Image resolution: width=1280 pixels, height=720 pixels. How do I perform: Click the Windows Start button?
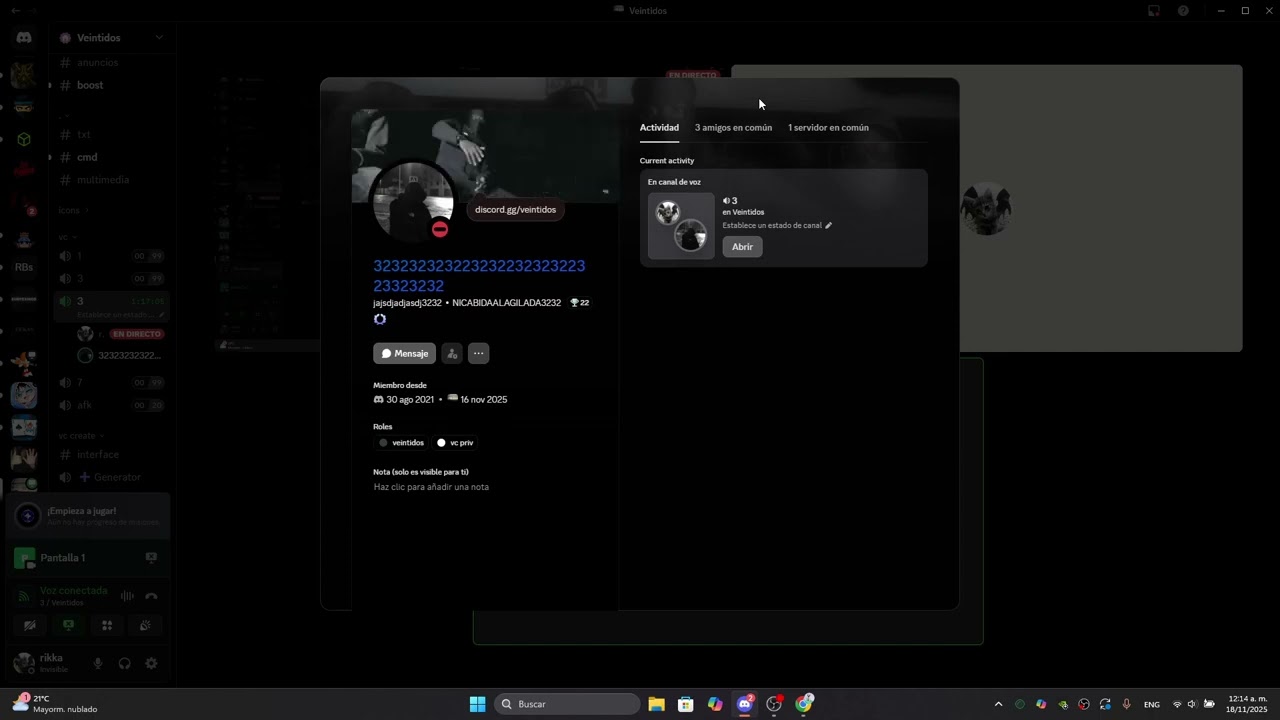coord(477,704)
